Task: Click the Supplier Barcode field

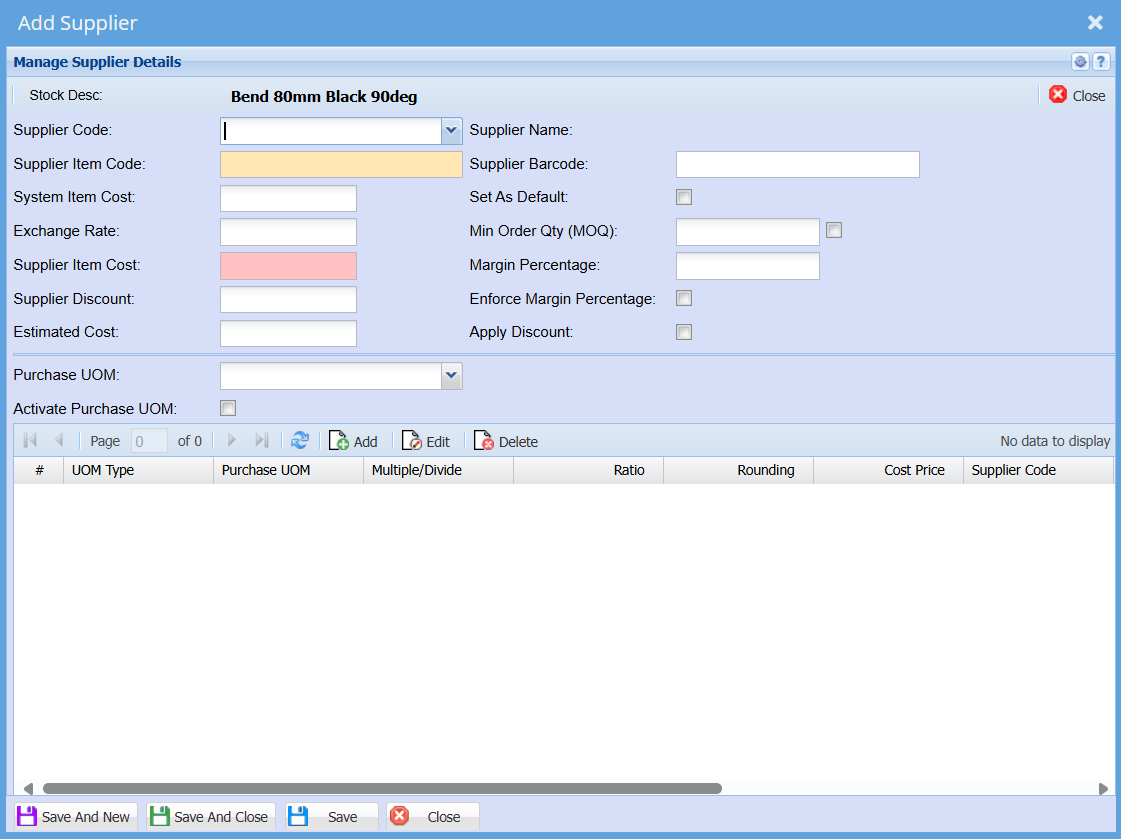Action: pos(797,164)
